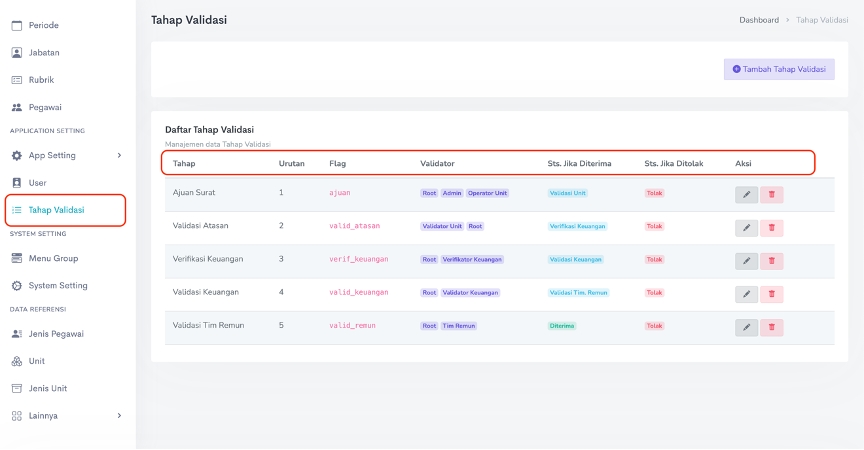Open Jenis Pegawai reference data
This screenshot has height=450, width=864.
pyautogui.click(x=56, y=334)
